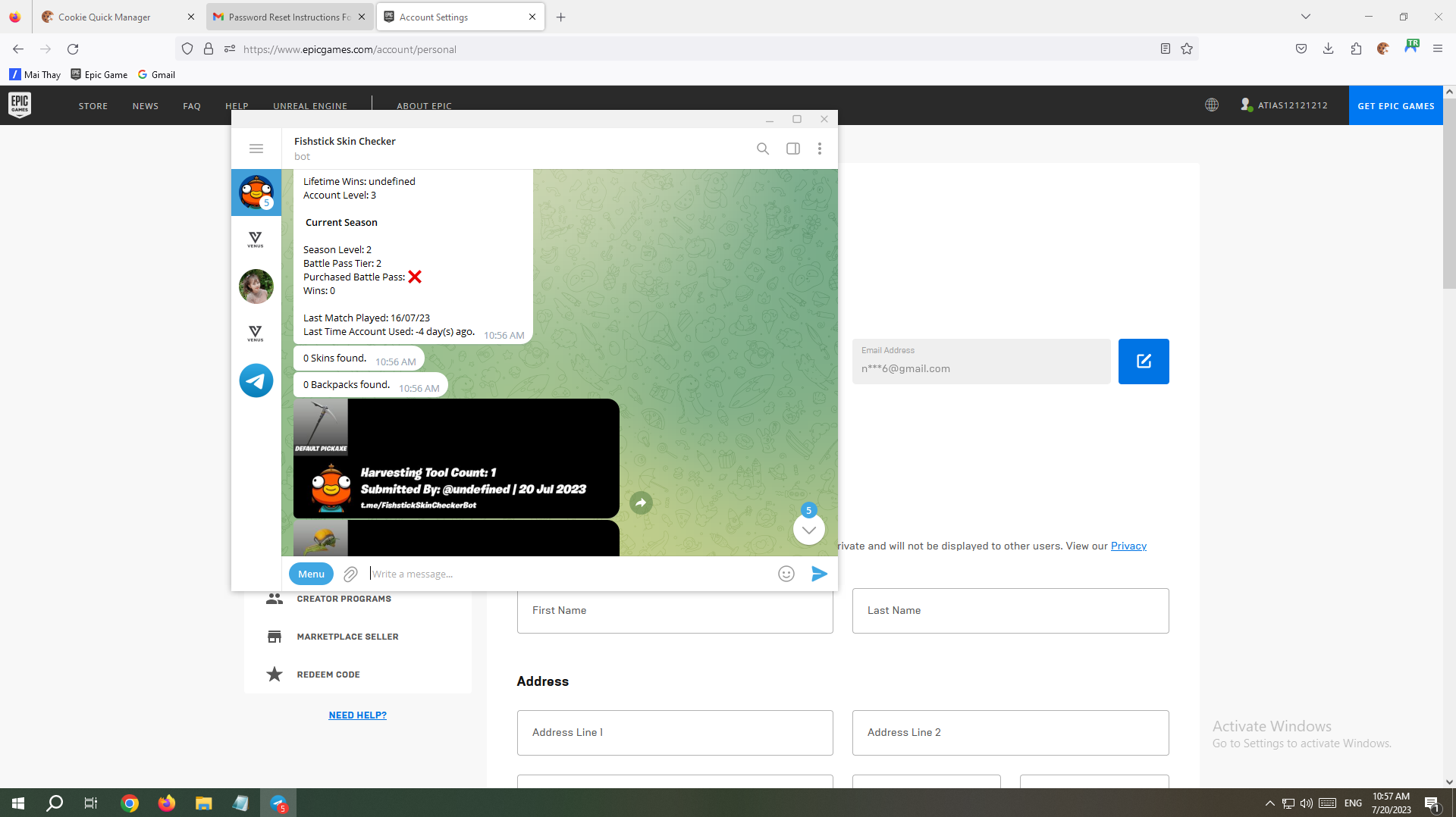Reload the current page
This screenshot has height=817, width=1456.
pyautogui.click(x=73, y=49)
